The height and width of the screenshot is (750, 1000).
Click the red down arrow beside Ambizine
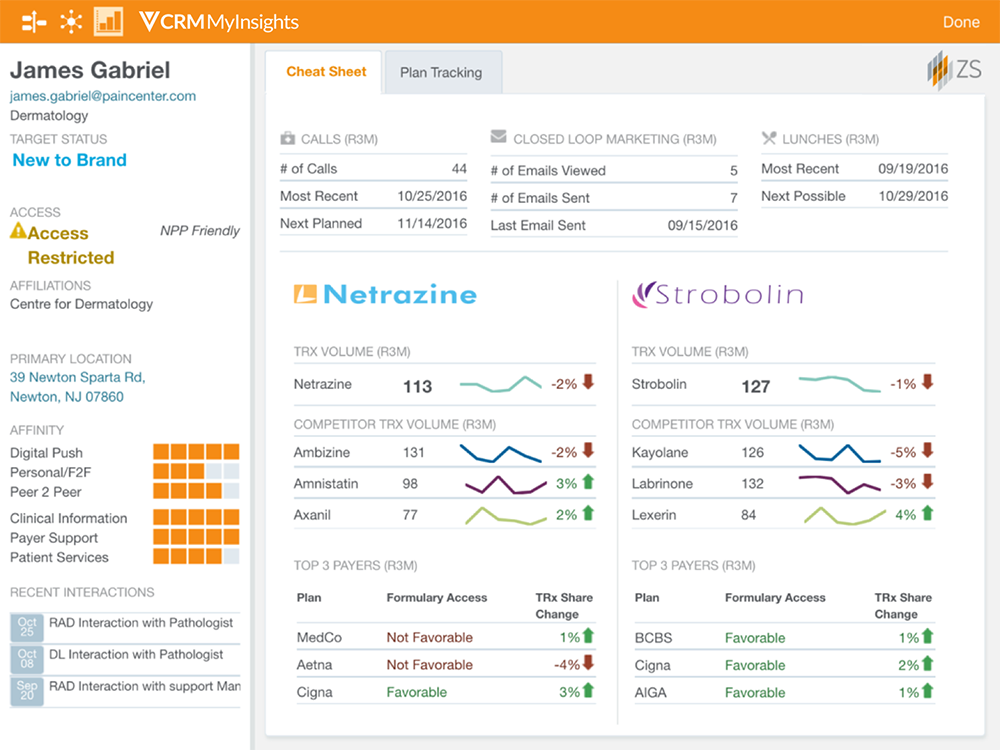[588, 452]
